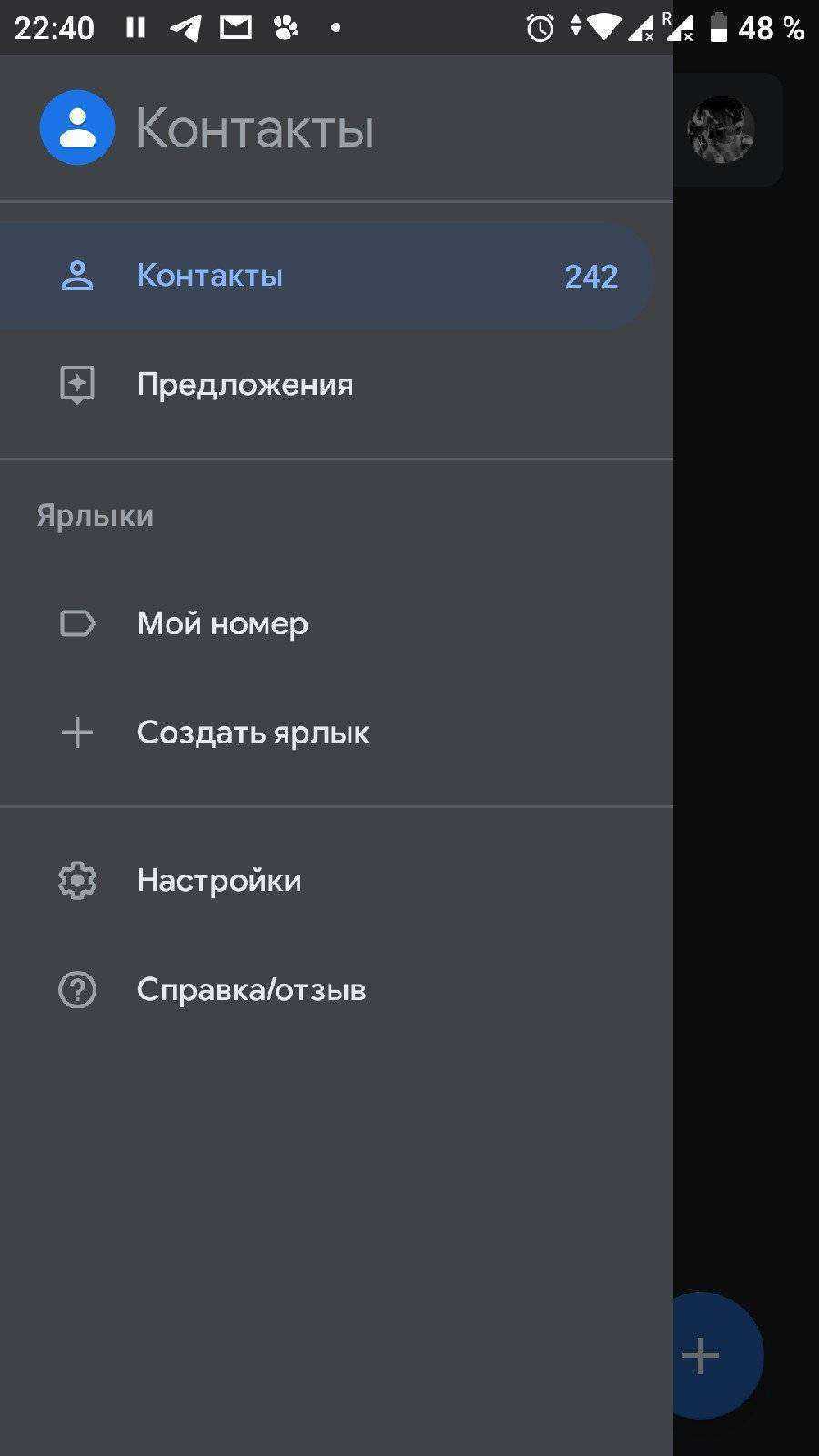Tap the blue Contacts app logo
819x1456 pixels.
(77, 127)
